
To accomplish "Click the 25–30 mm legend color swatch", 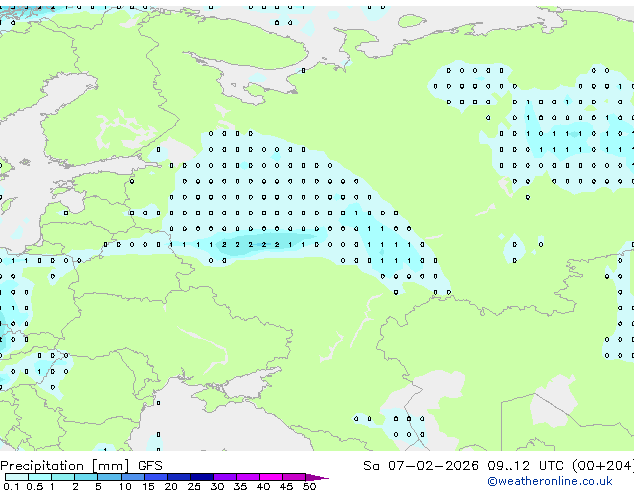I will (202, 477).
